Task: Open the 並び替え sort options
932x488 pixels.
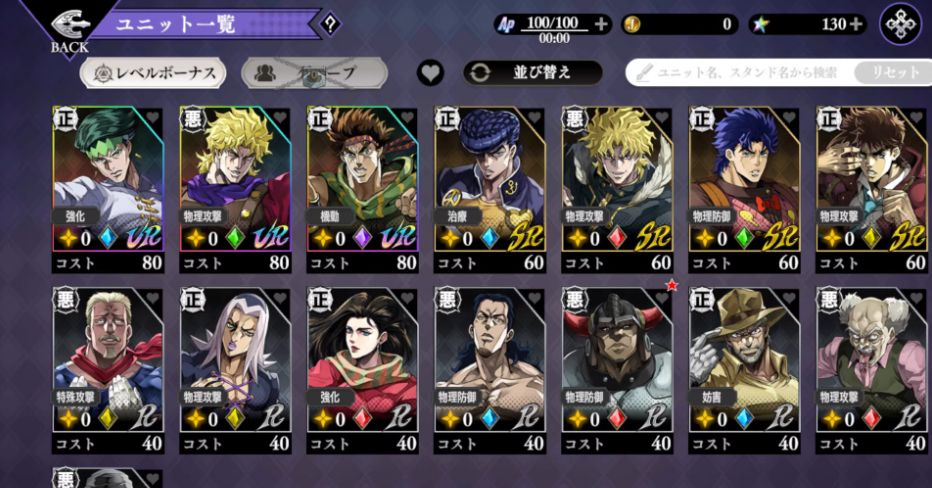Action: tap(533, 73)
